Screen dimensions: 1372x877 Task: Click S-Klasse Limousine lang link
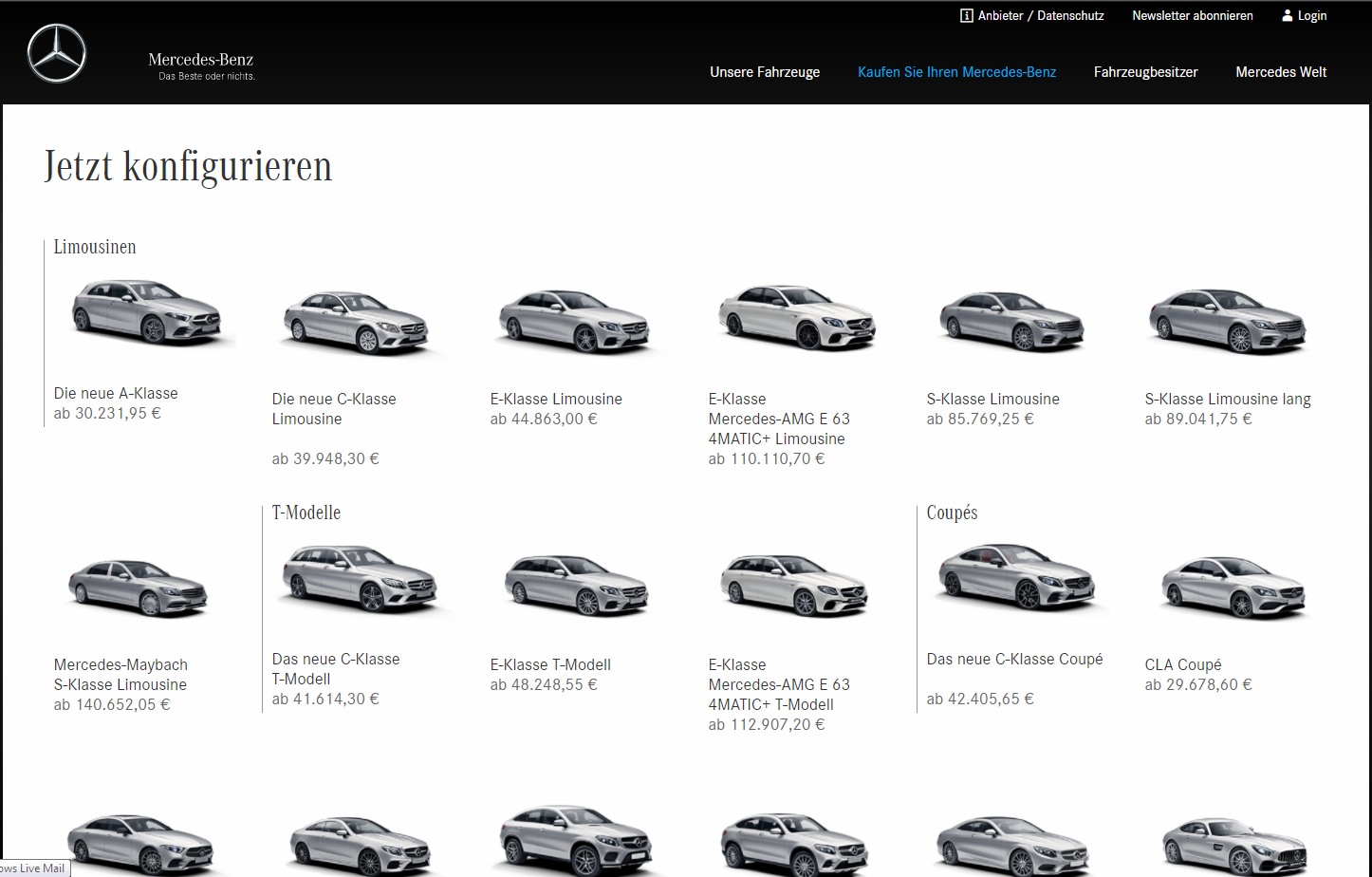tap(1227, 399)
